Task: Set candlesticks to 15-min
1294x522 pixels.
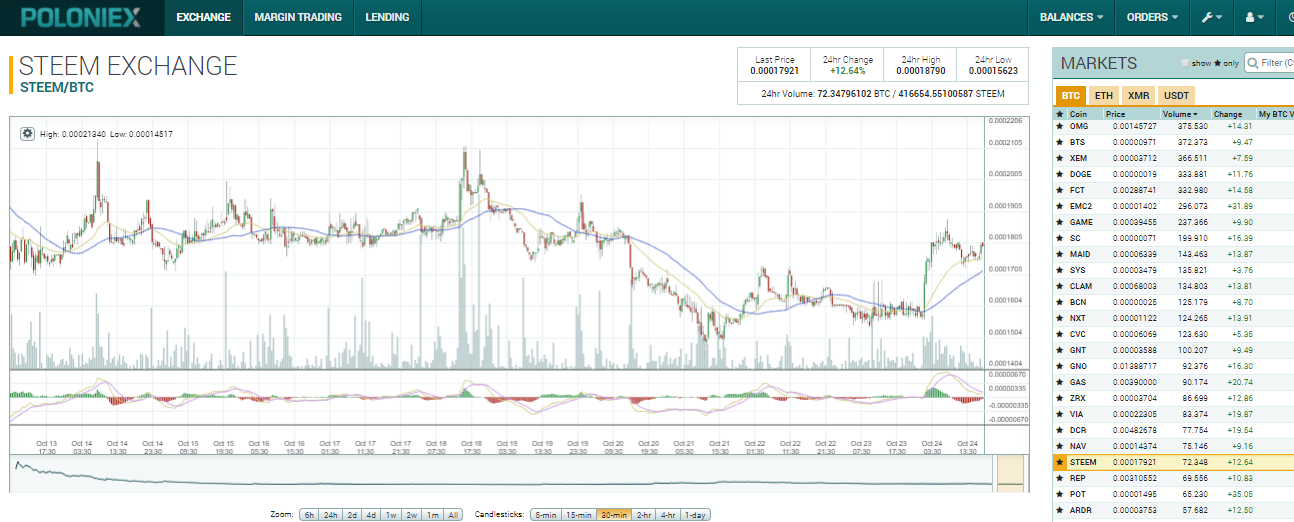Action: (x=578, y=514)
